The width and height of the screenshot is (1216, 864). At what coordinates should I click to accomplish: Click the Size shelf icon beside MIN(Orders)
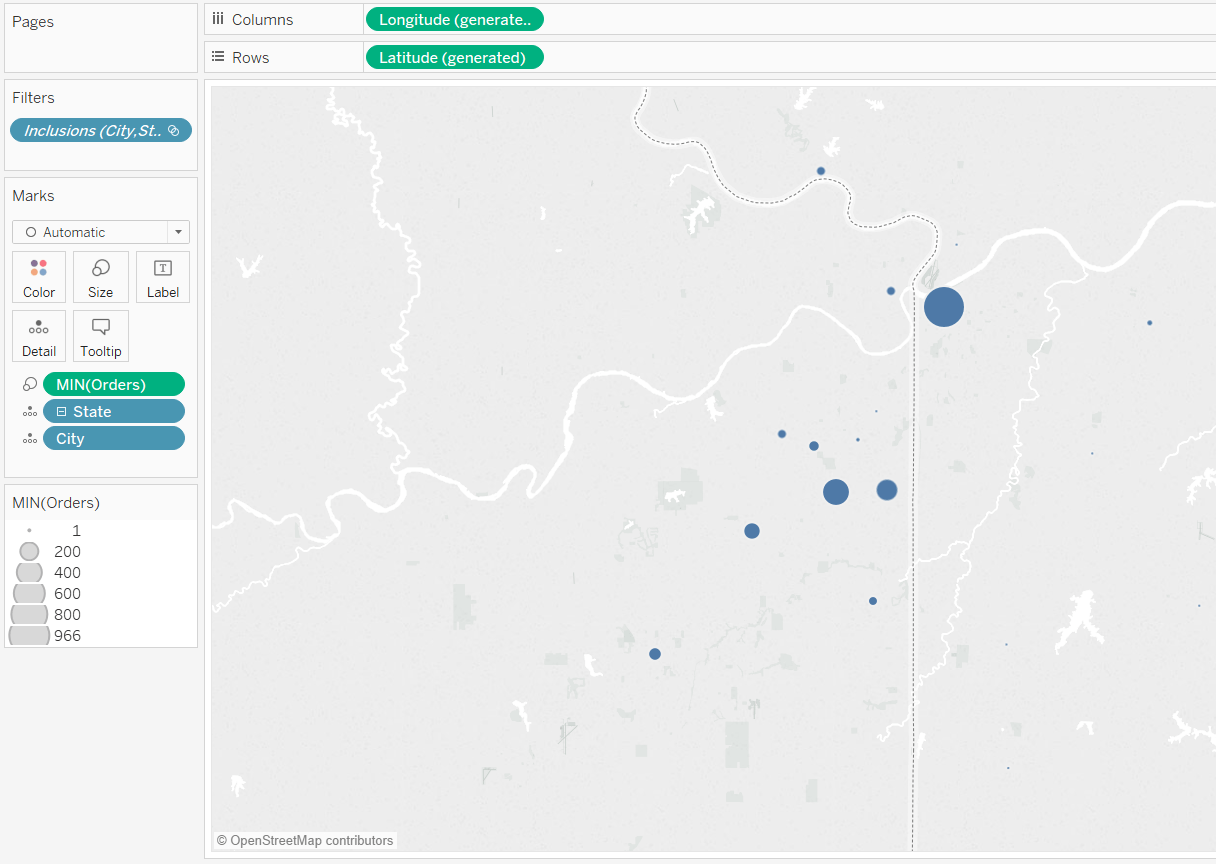[29, 383]
